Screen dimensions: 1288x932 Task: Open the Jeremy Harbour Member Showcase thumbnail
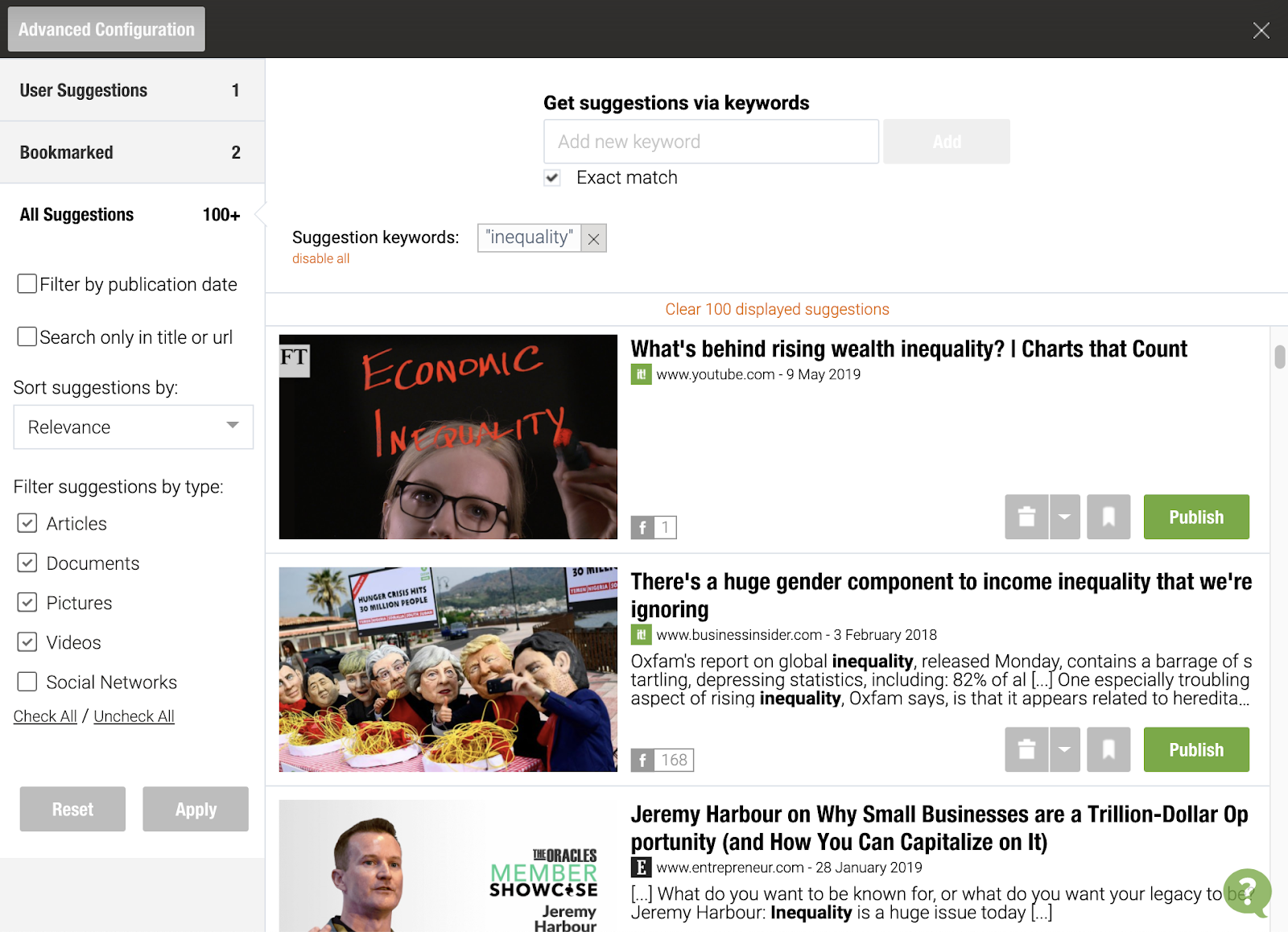coord(448,866)
